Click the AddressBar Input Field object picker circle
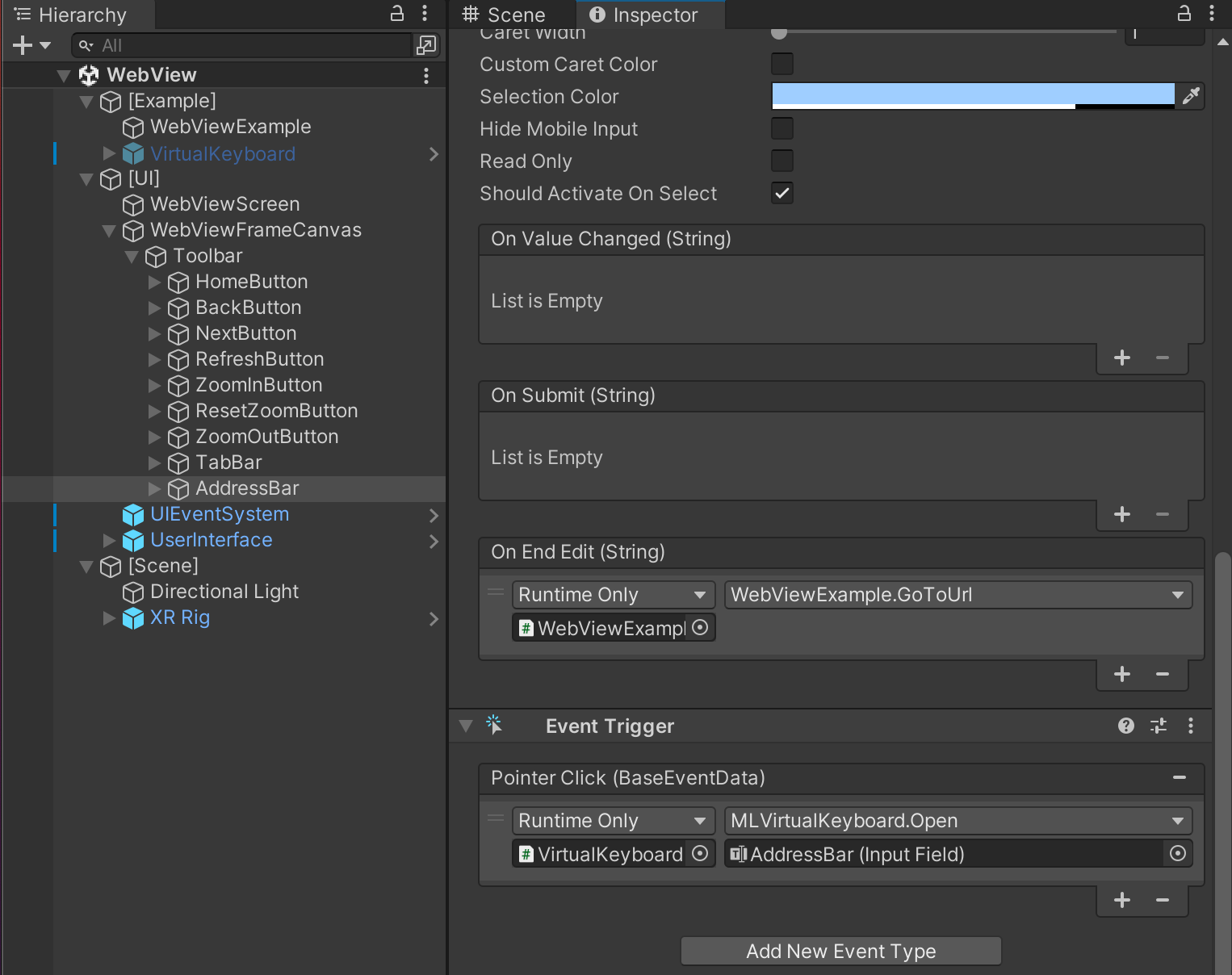This screenshot has height=975, width=1232. (x=1177, y=853)
